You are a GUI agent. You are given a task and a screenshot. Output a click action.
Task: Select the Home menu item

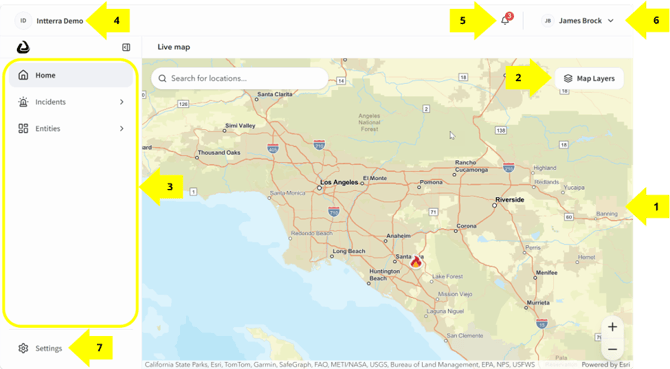(71, 75)
